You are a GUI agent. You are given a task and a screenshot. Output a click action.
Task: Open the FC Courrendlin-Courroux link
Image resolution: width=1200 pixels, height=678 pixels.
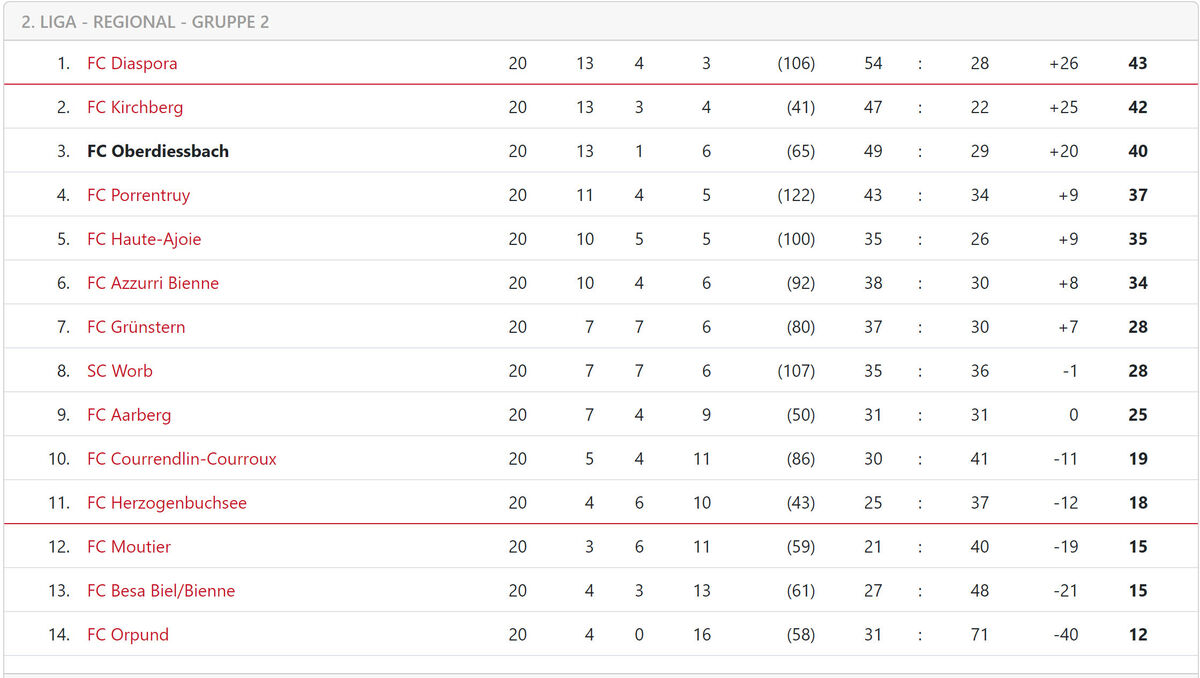(182, 459)
